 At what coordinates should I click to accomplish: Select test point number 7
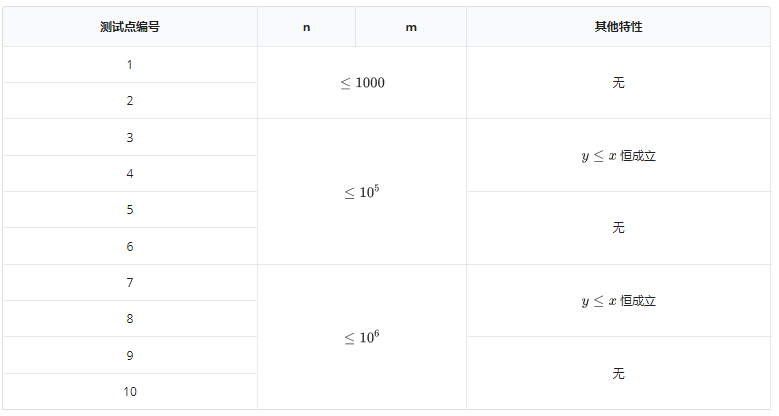[130, 283]
